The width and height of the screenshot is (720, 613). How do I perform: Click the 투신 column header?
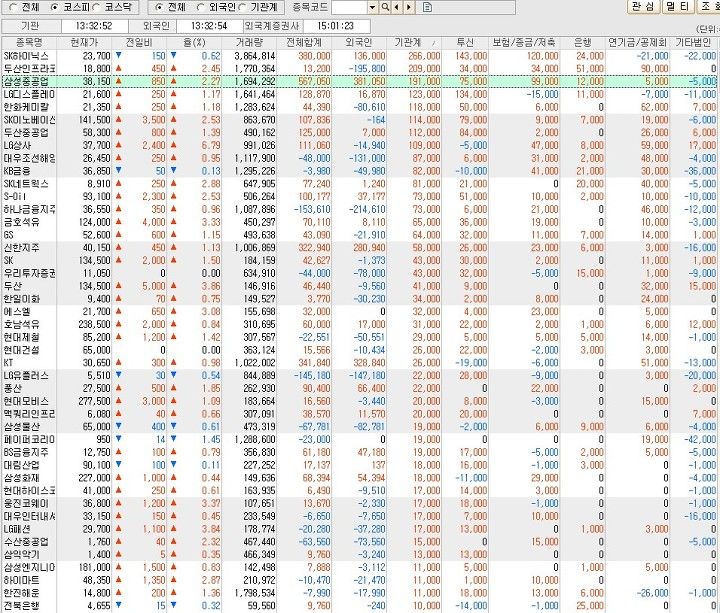point(465,43)
